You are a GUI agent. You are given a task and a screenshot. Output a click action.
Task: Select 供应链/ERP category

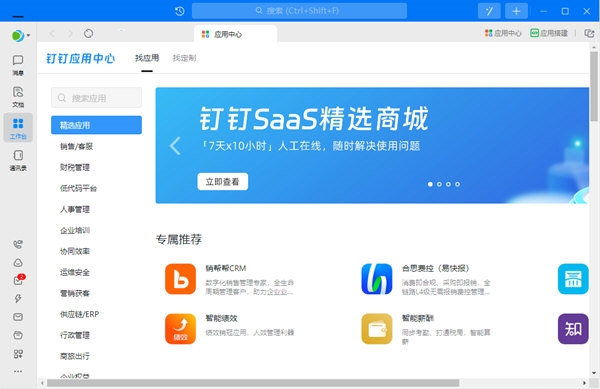pyautogui.click(x=80, y=314)
